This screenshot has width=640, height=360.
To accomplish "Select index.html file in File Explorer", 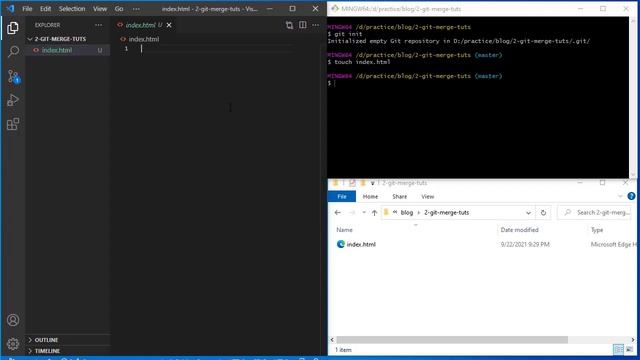I will tap(361, 244).
